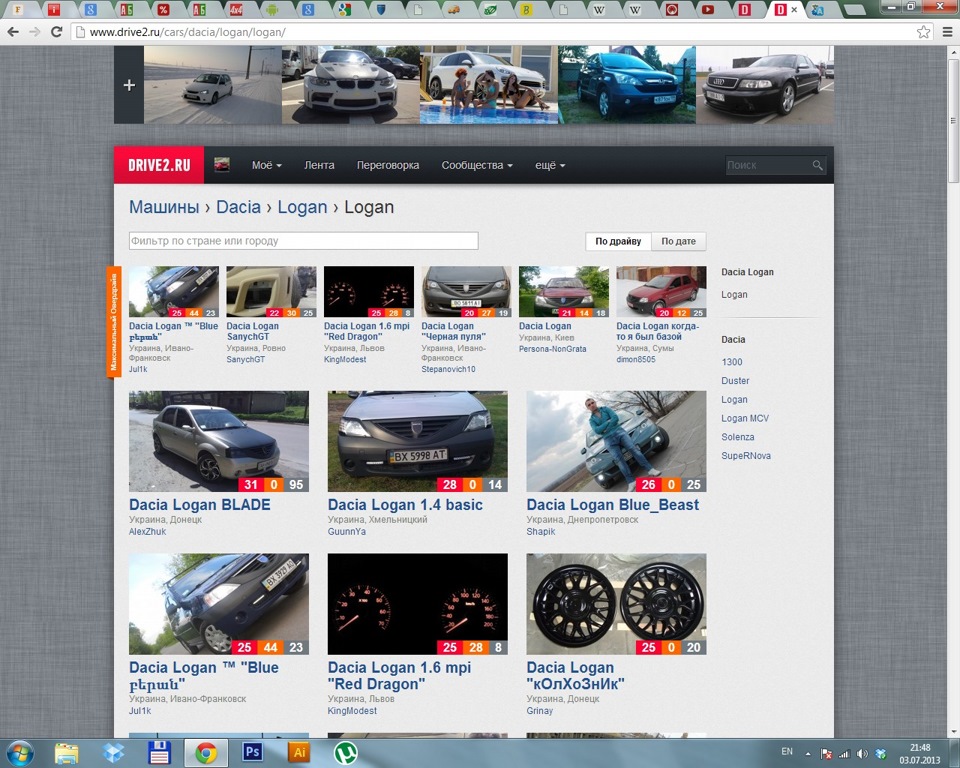Open the small SanychGT Dacia Logan thumbnail
The image size is (960, 768).
pos(271,291)
